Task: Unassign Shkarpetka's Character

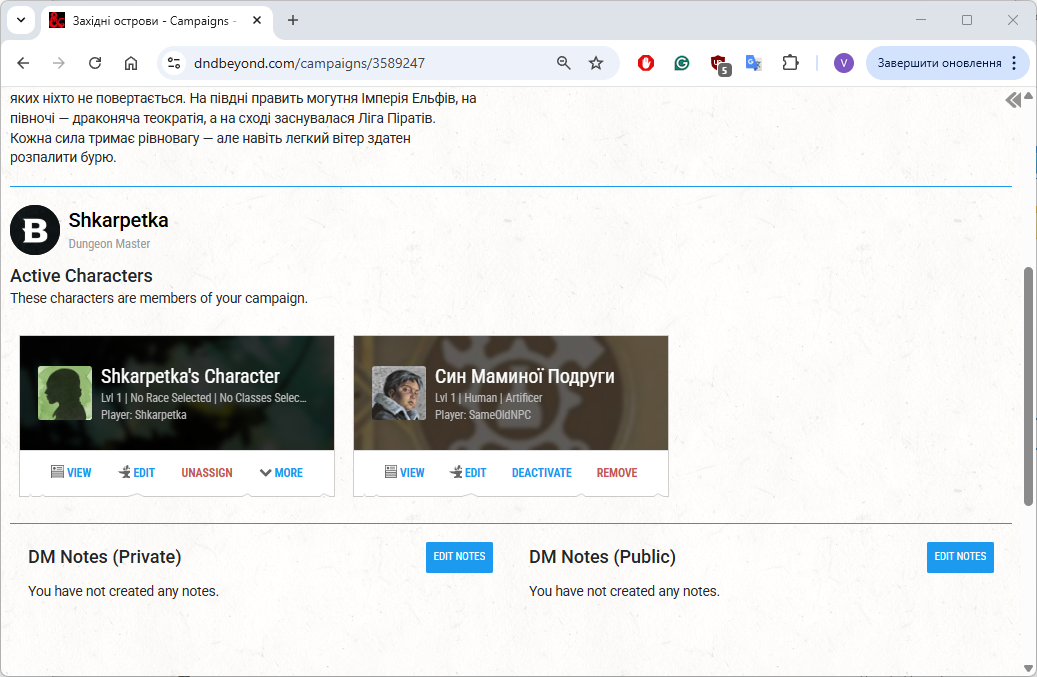Action: [207, 473]
